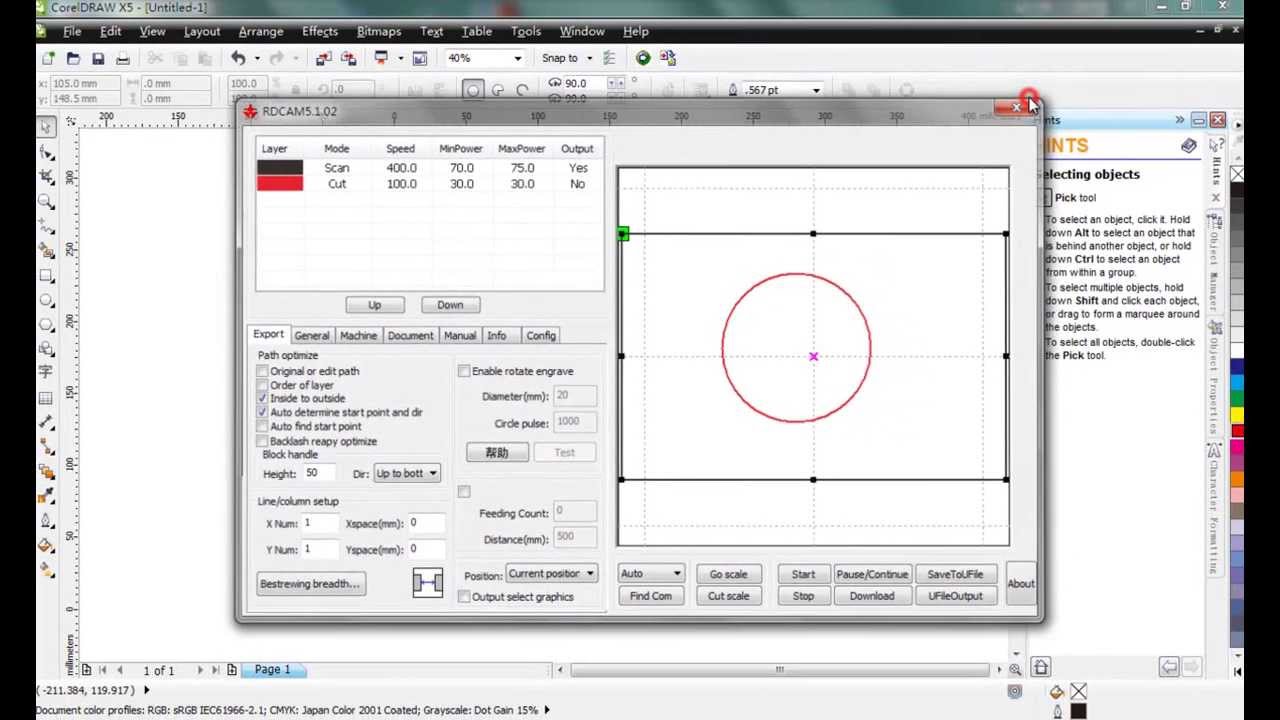
Task: Click the green RDCAM plugin toolbar icon
Action: click(x=643, y=58)
